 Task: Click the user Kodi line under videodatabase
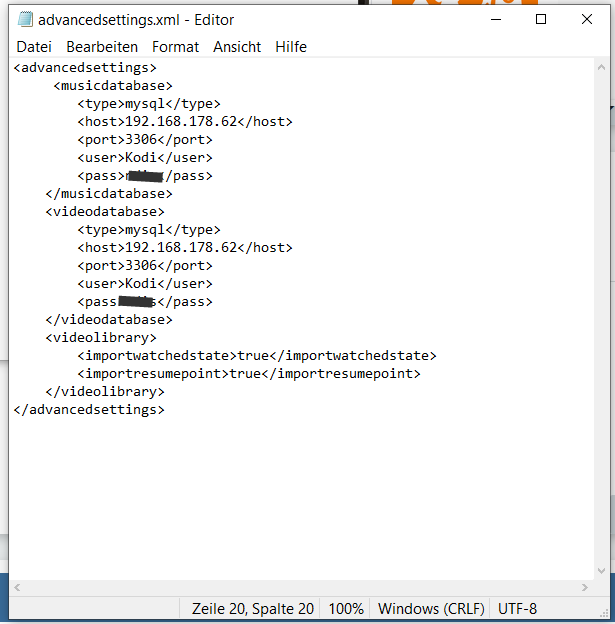coord(145,283)
